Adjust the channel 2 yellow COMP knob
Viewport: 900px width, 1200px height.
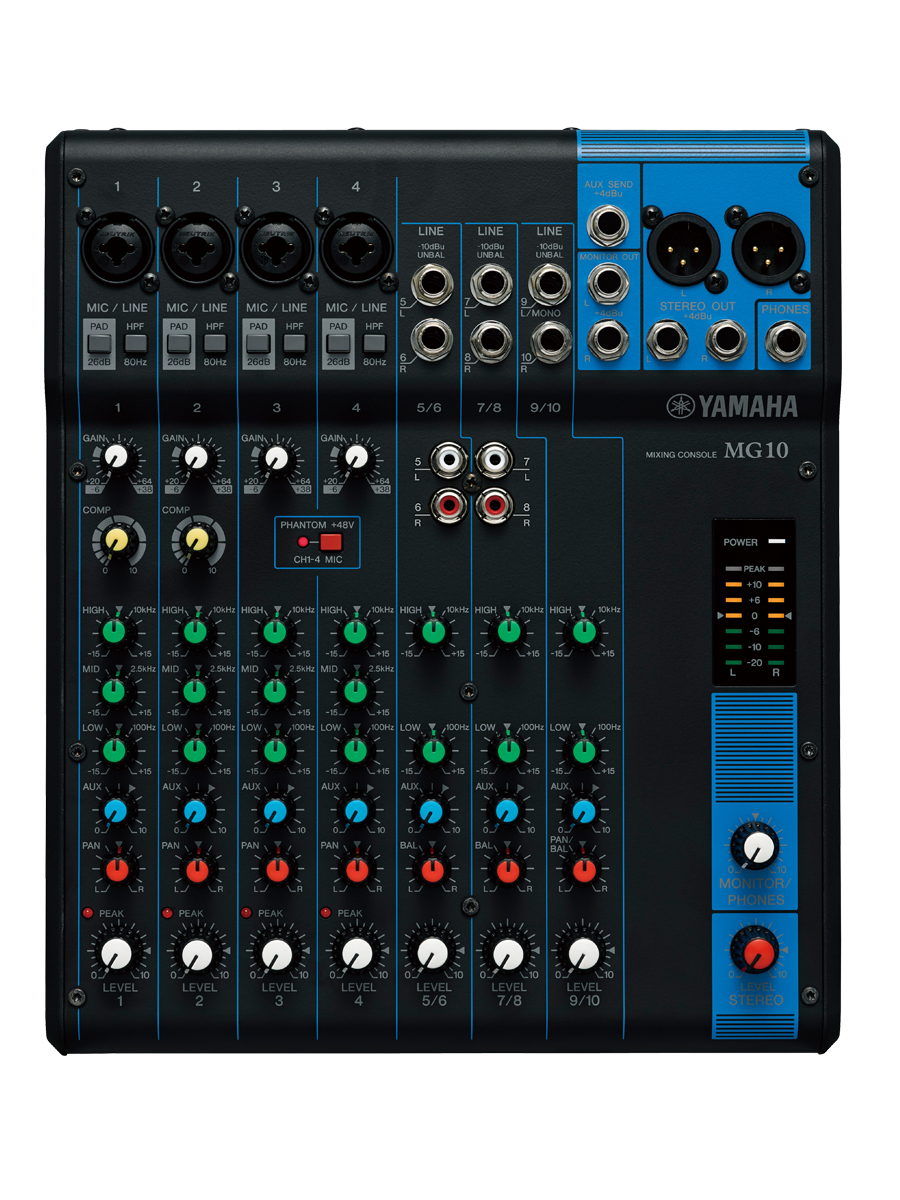(x=197, y=541)
